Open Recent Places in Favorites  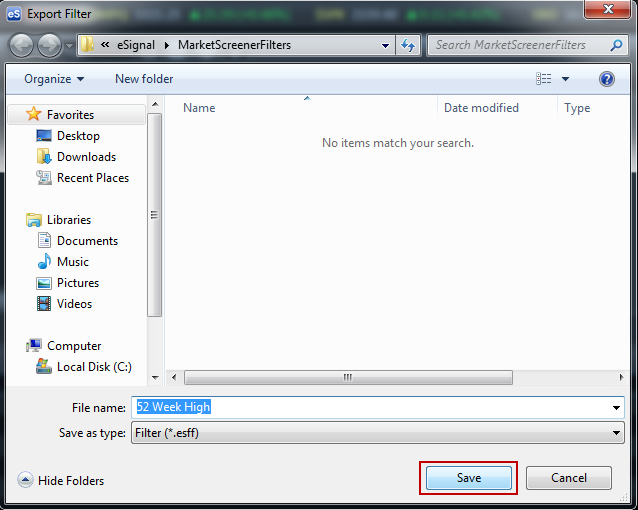click(x=93, y=178)
